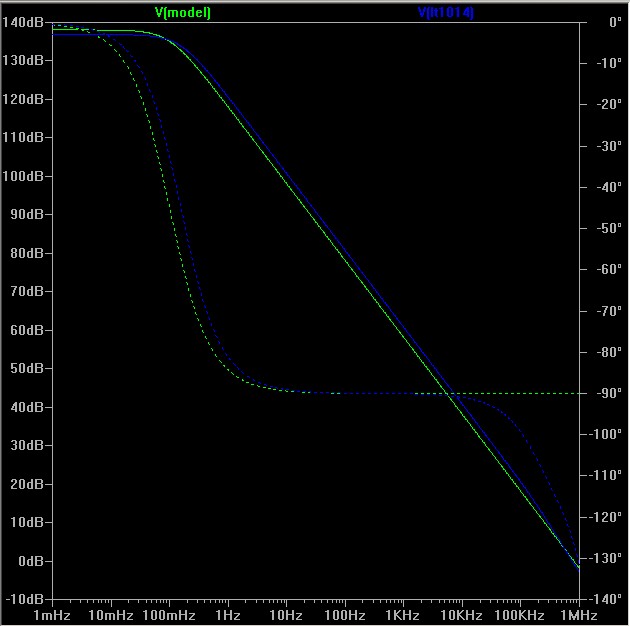Screen dimensions: 630x626
Task: Select the -10dB label at axis bottom
Action: tap(29, 599)
